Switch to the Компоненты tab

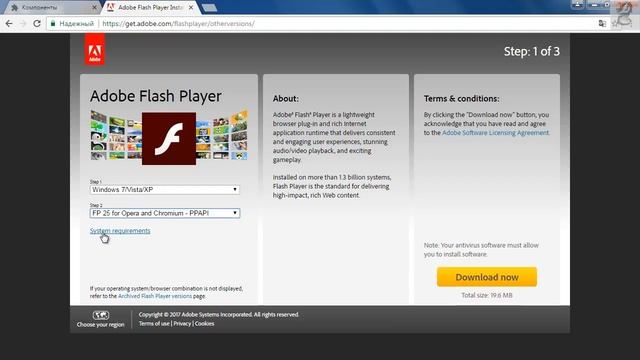[x=53, y=7]
